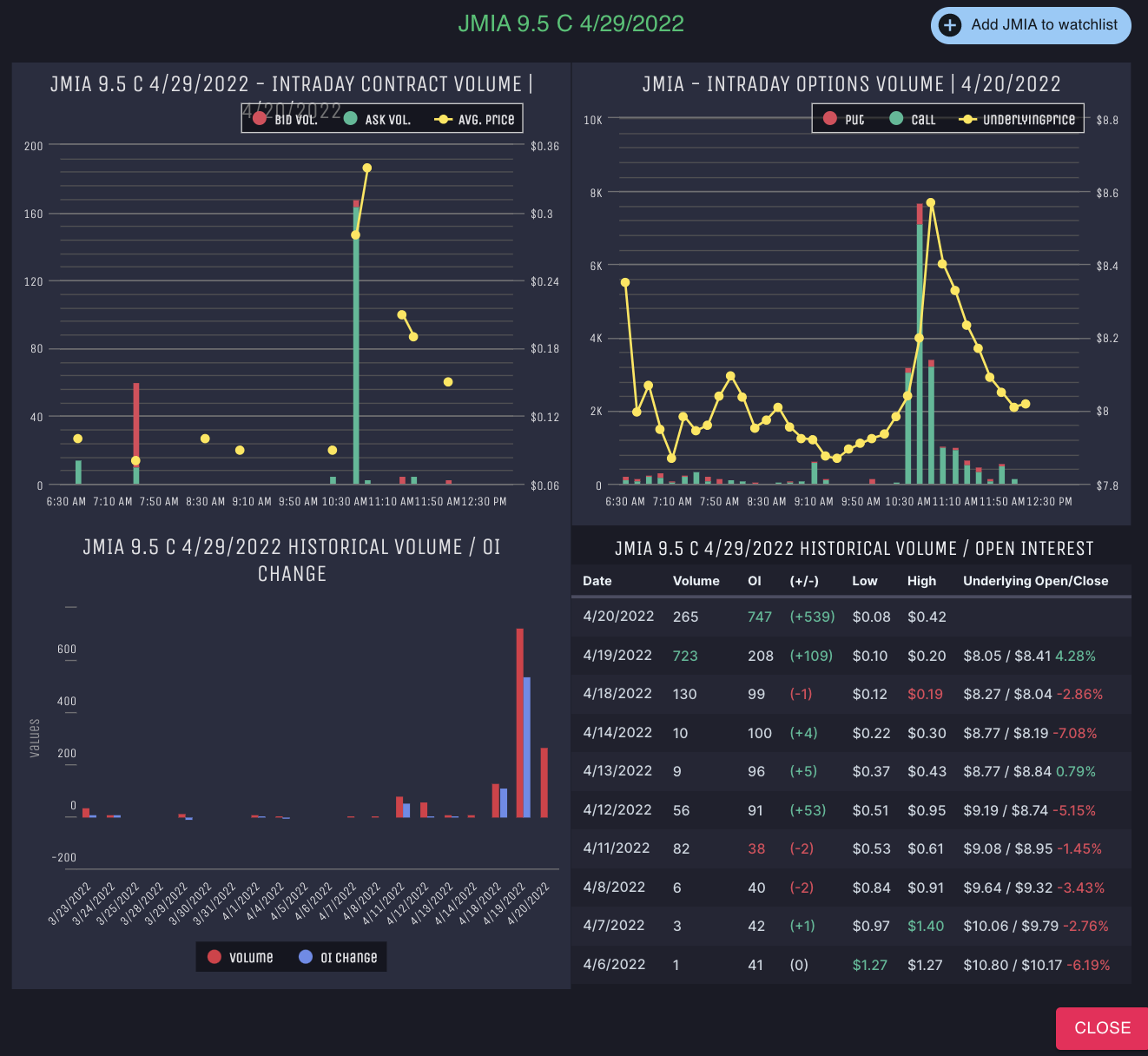
Task: Select the 4/18/2022 date cell
Action: [617, 694]
